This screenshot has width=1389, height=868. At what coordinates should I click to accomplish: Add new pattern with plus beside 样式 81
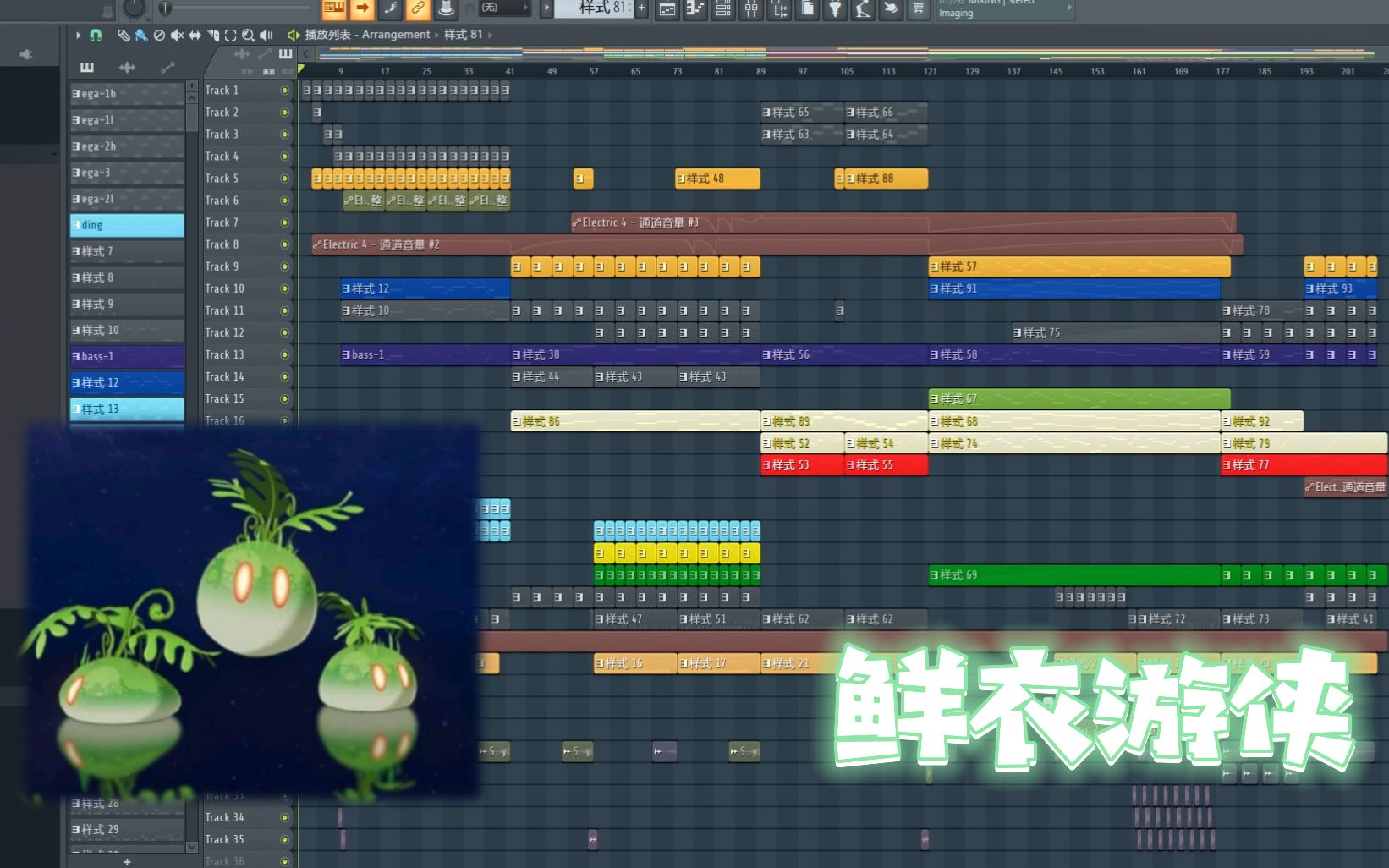tap(641, 8)
